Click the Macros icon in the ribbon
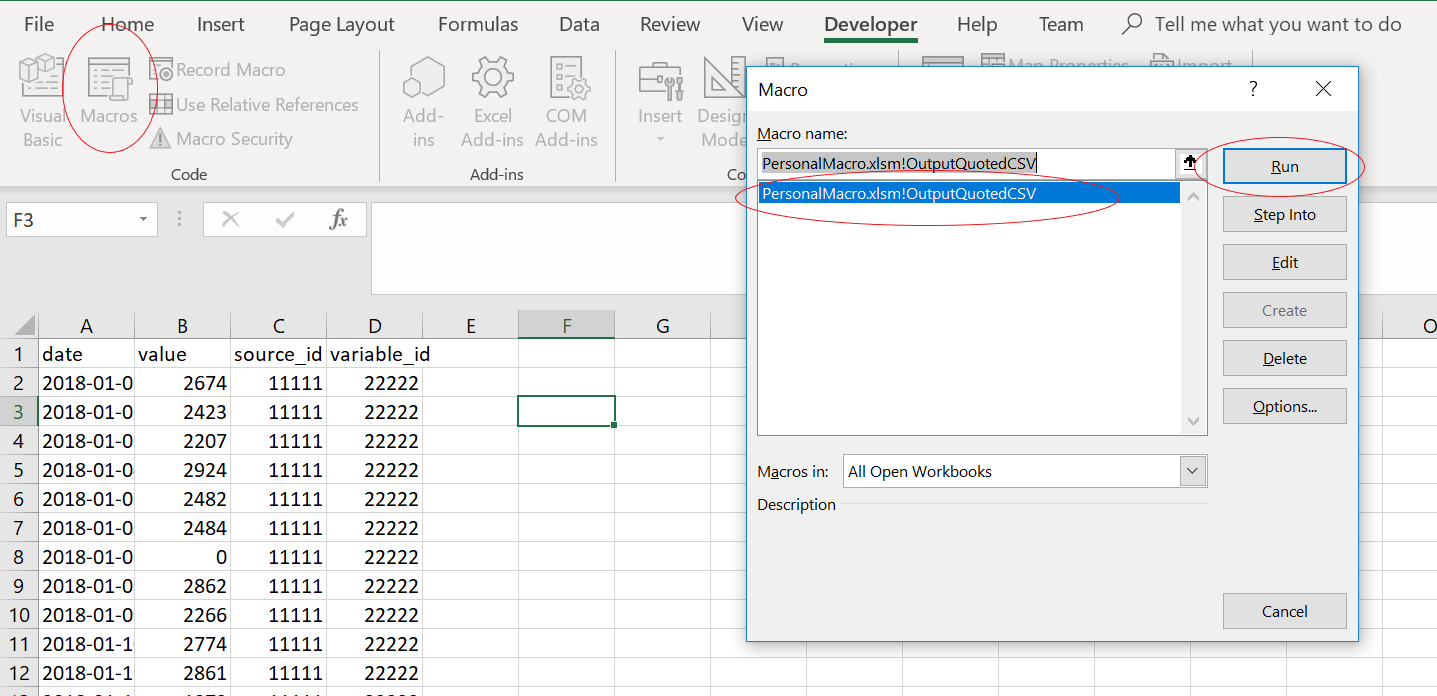 (x=109, y=101)
